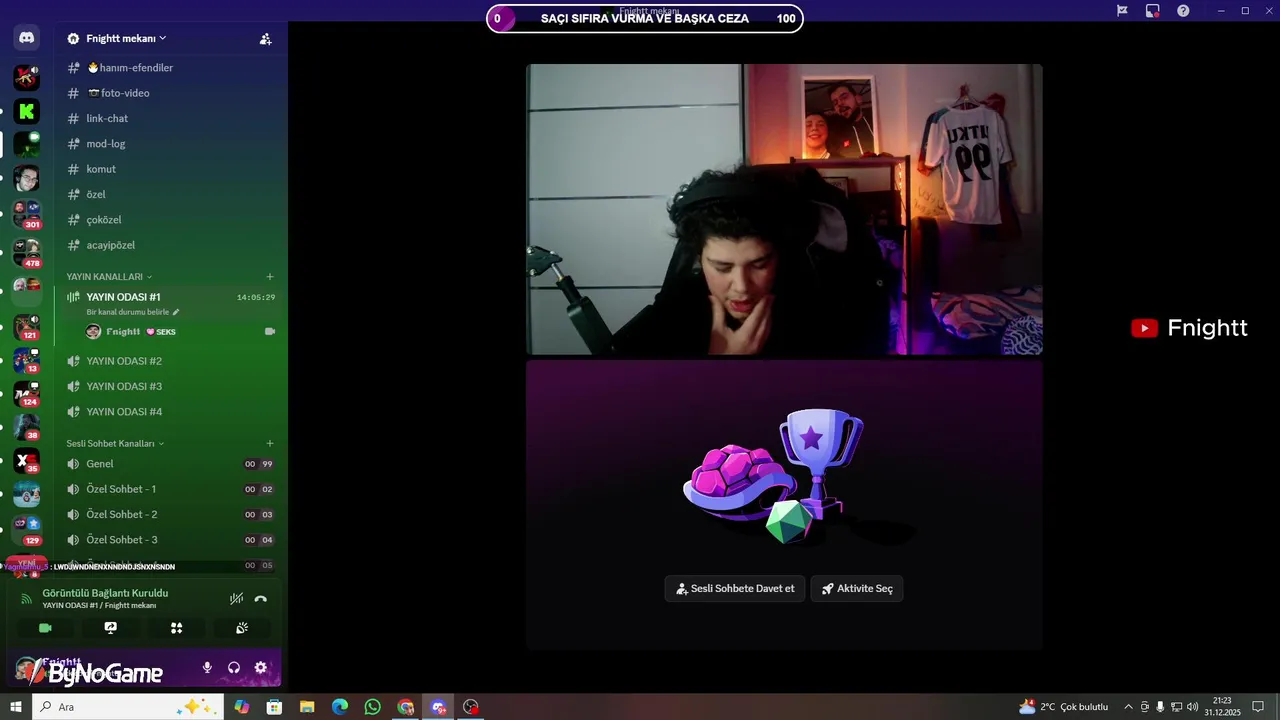Click the Fnightt webcam video tile
The image size is (1280, 720).
click(x=784, y=210)
